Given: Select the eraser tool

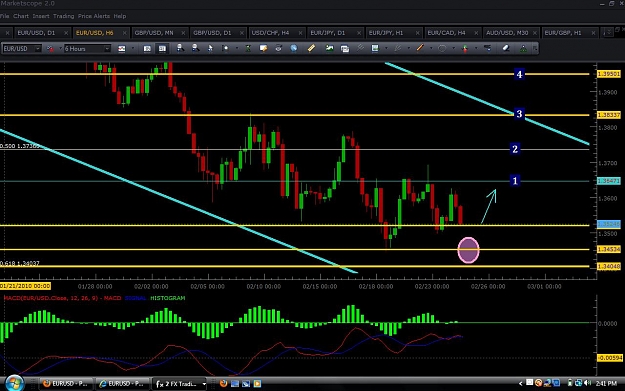Looking at the screenshot, I should tap(506, 48).
